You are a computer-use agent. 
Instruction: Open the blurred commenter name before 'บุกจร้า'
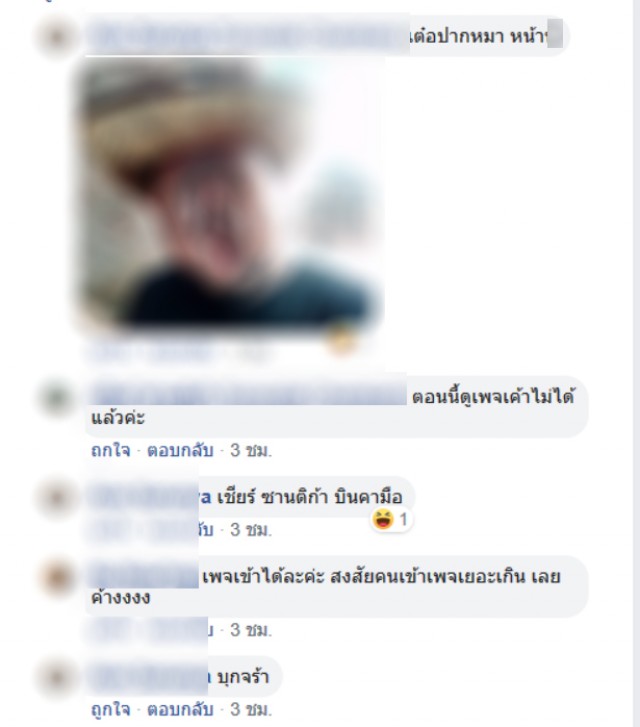pyautogui.click(x=149, y=677)
